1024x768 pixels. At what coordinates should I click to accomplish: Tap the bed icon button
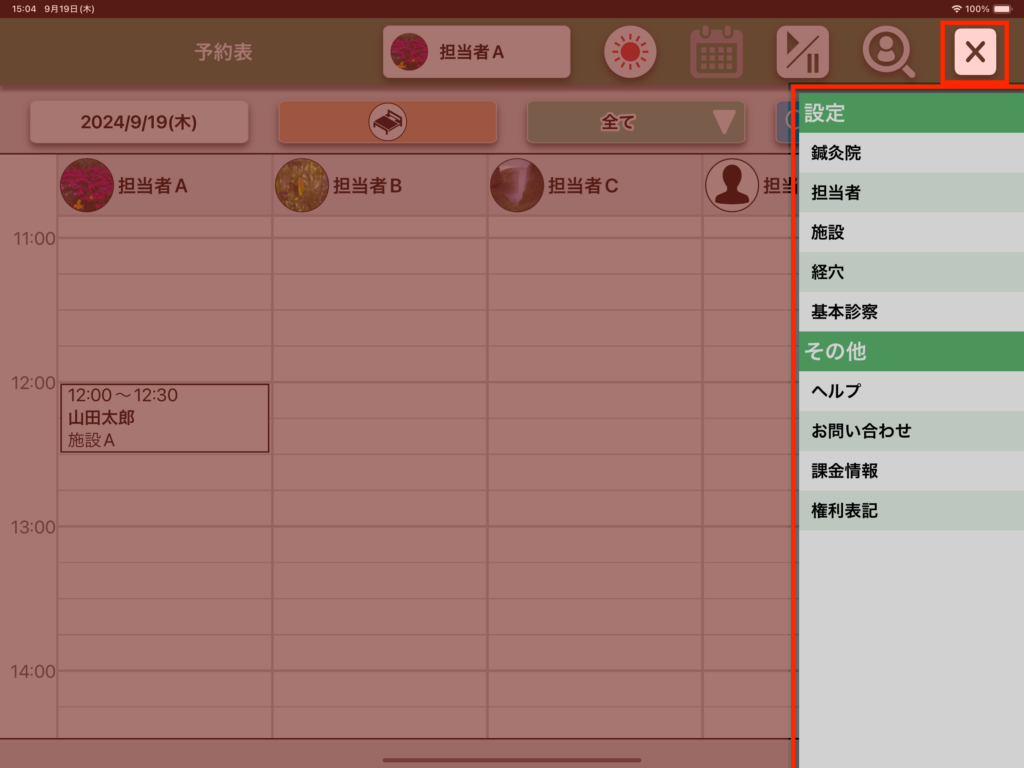click(x=387, y=123)
